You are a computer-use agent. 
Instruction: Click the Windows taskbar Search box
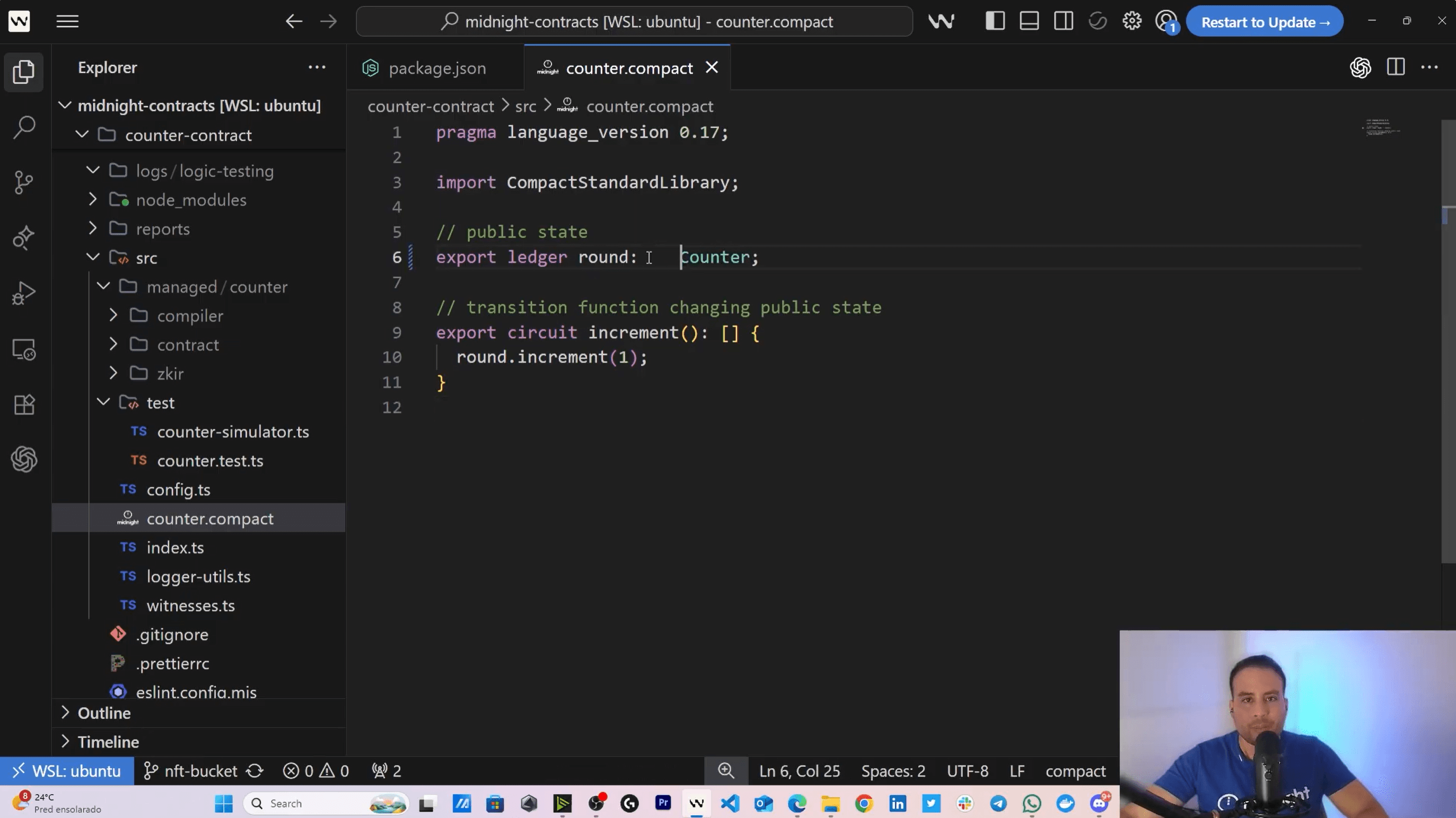(x=326, y=803)
